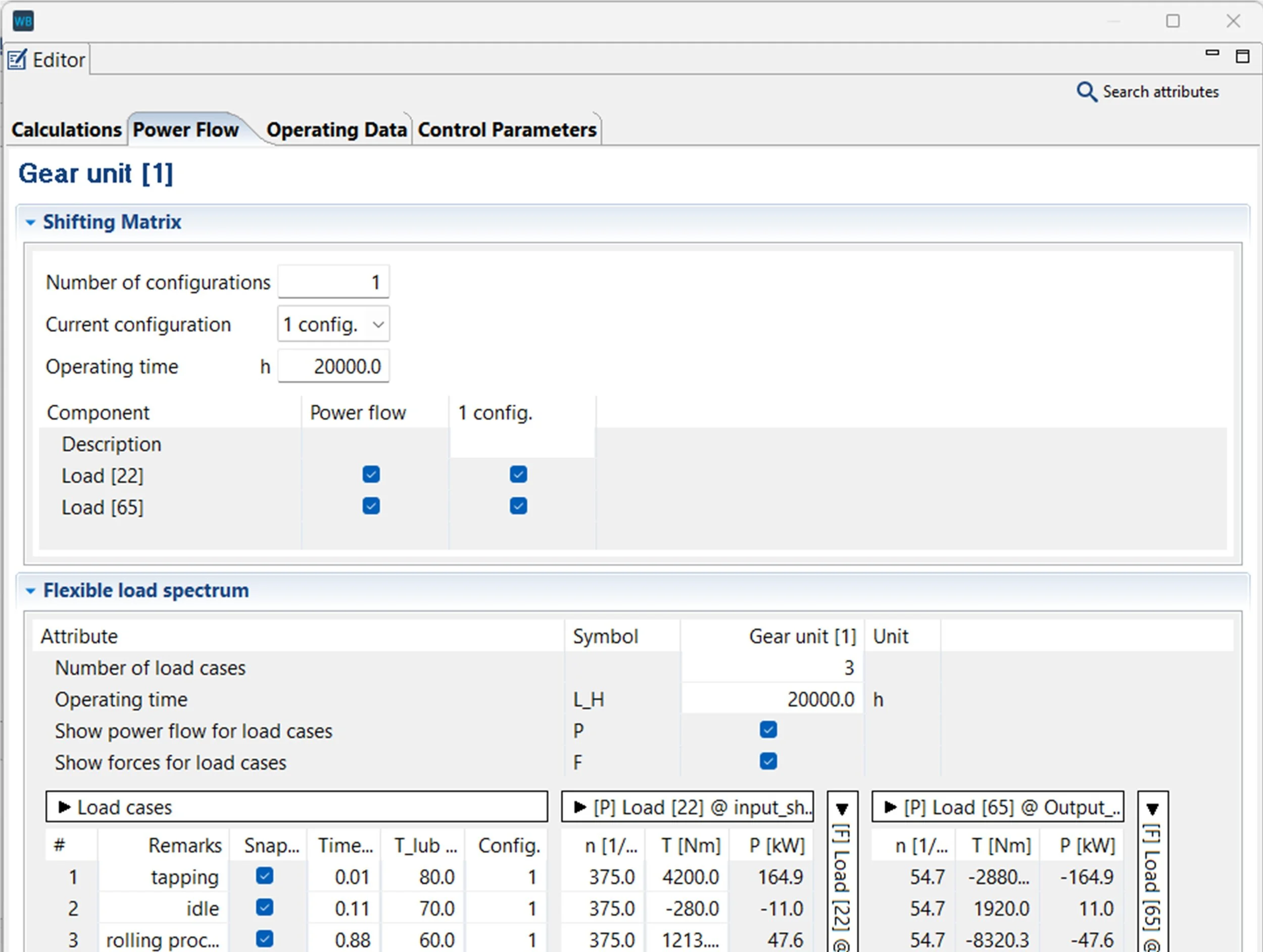Uncheck Load [65] in 1 config. column
1263x952 pixels.
point(518,506)
